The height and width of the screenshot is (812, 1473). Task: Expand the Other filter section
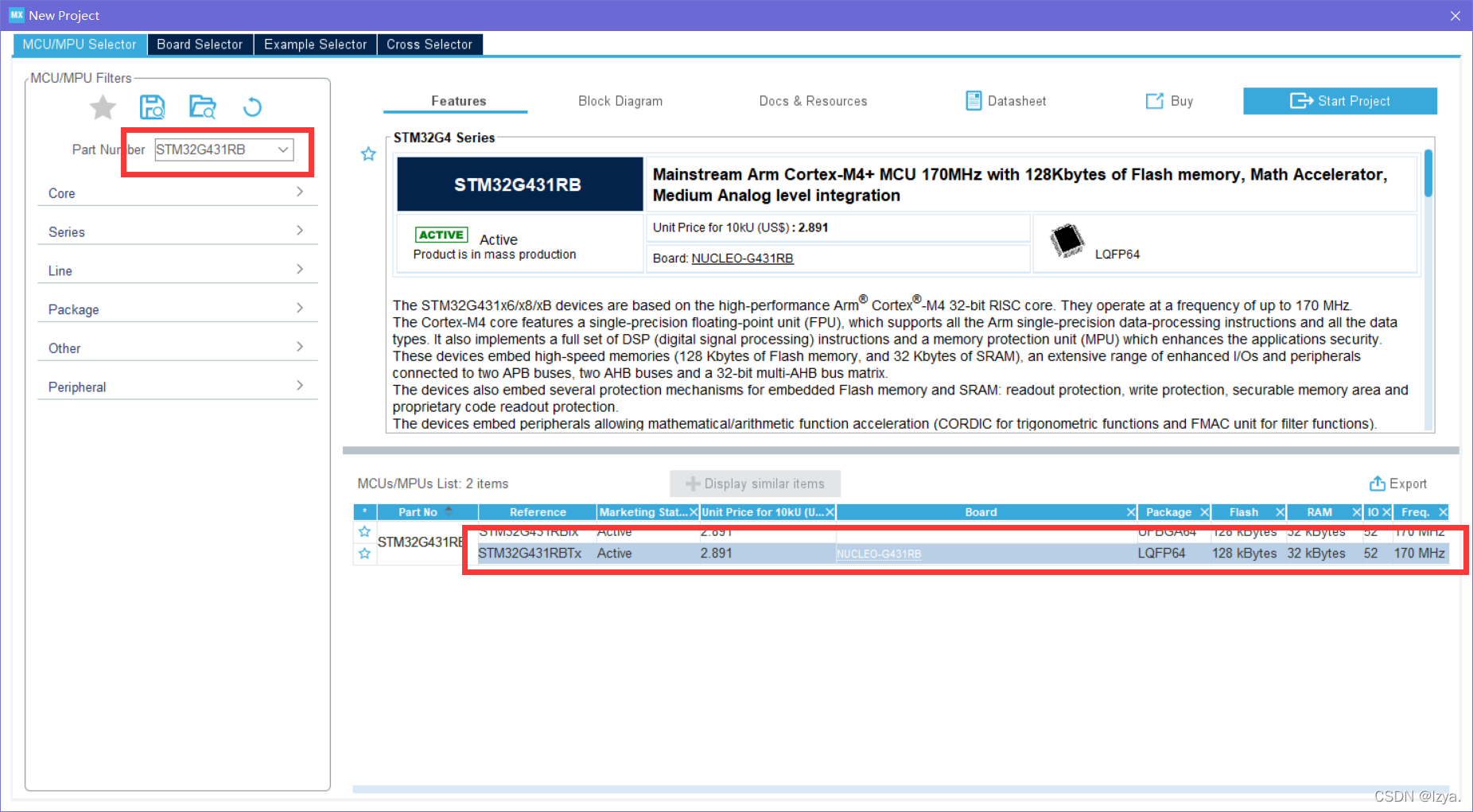pyautogui.click(x=177, y=348)
